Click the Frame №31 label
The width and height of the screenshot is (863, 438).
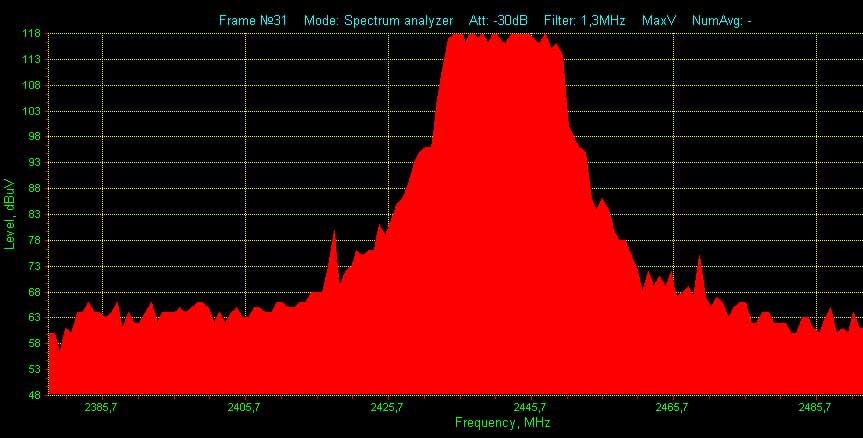pyautogui.click(x=253, y=20)
